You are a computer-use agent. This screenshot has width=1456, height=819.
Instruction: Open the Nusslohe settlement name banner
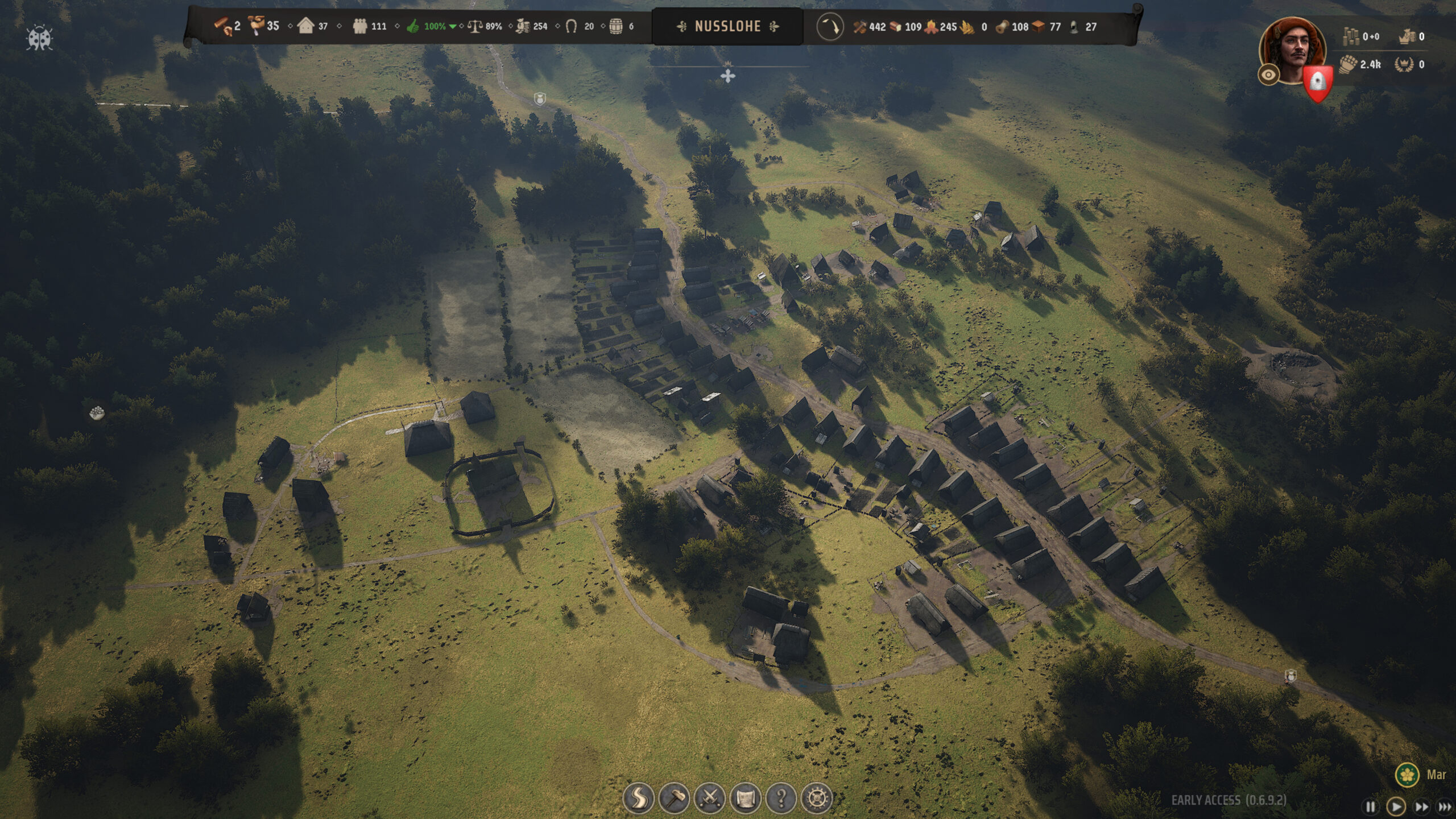[727, 26]
